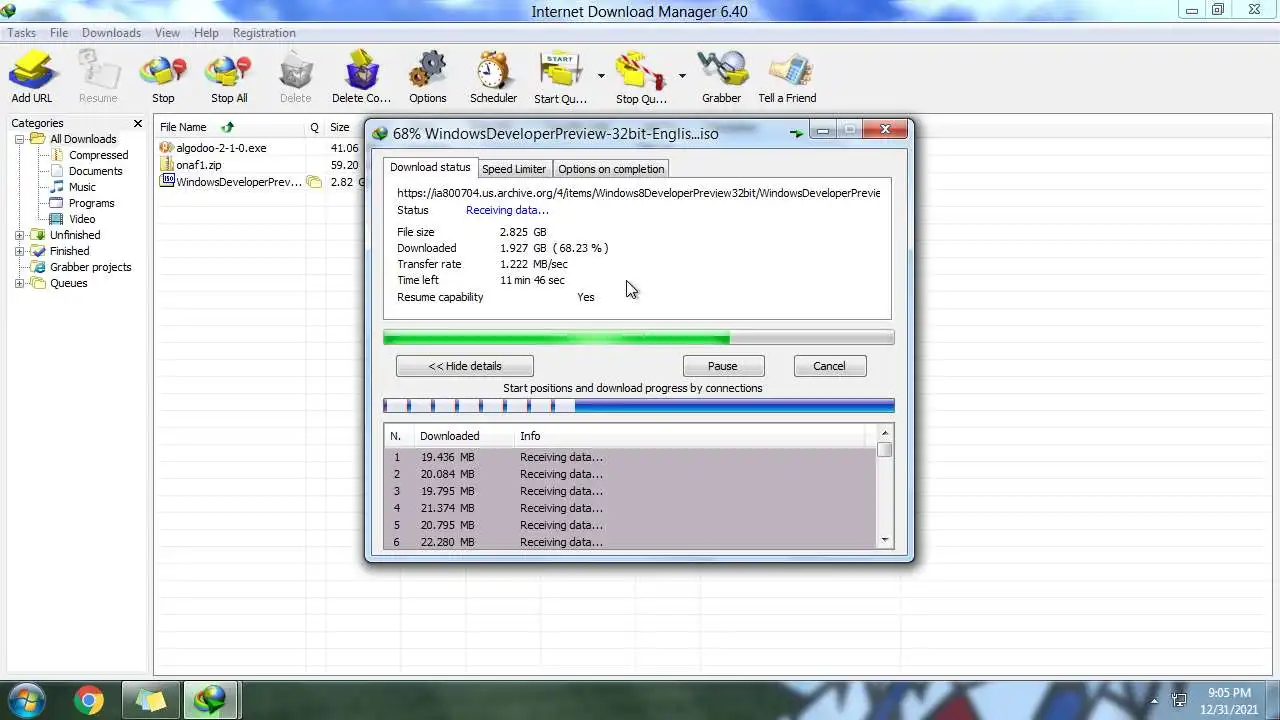Click the download URL text in the dialog
The height and width of the screenshot is (720, 1280).
(x=638, y=193)
